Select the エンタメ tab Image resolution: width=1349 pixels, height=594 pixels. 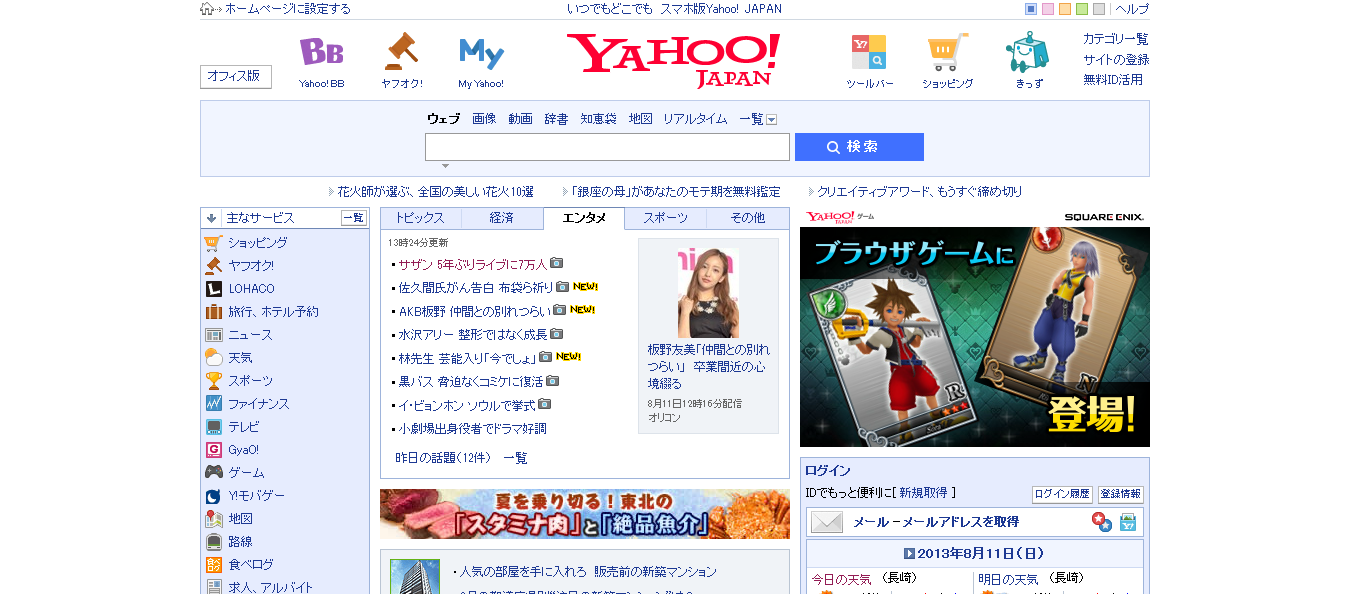tap(584, 218)
